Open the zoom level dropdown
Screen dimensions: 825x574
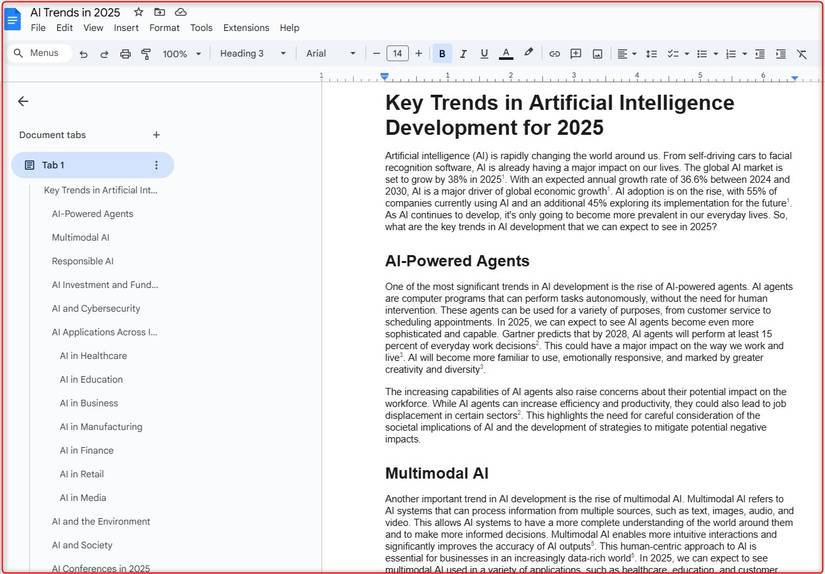click(181, 54)
